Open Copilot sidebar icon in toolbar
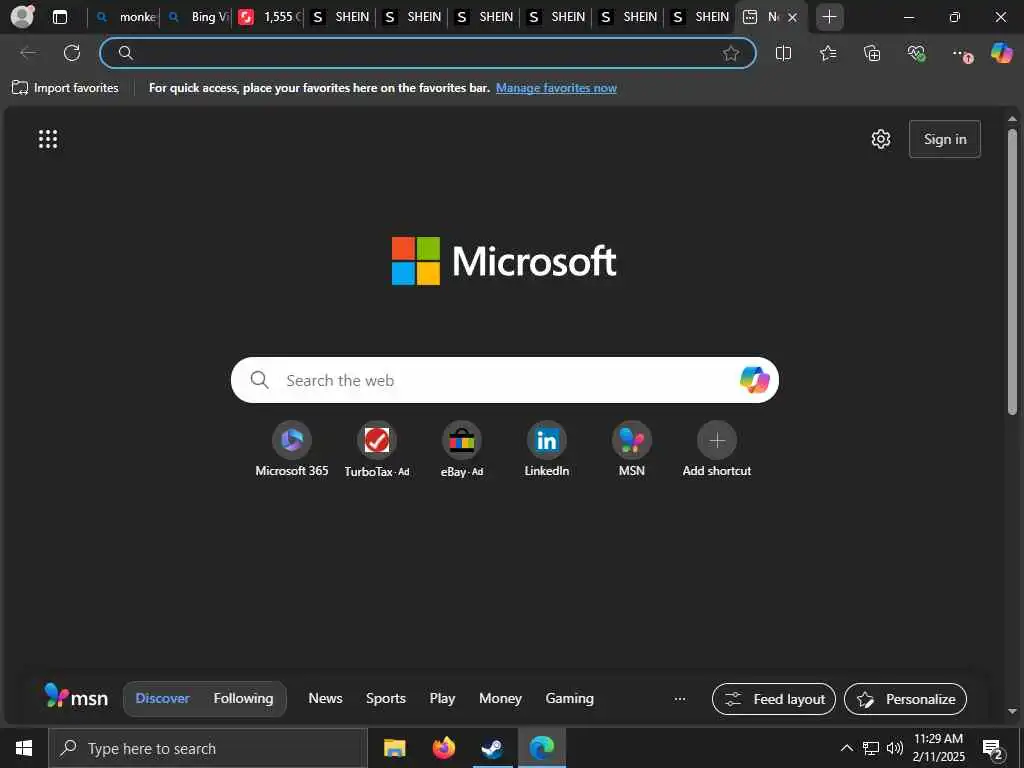 click(x=1001, y=52)
